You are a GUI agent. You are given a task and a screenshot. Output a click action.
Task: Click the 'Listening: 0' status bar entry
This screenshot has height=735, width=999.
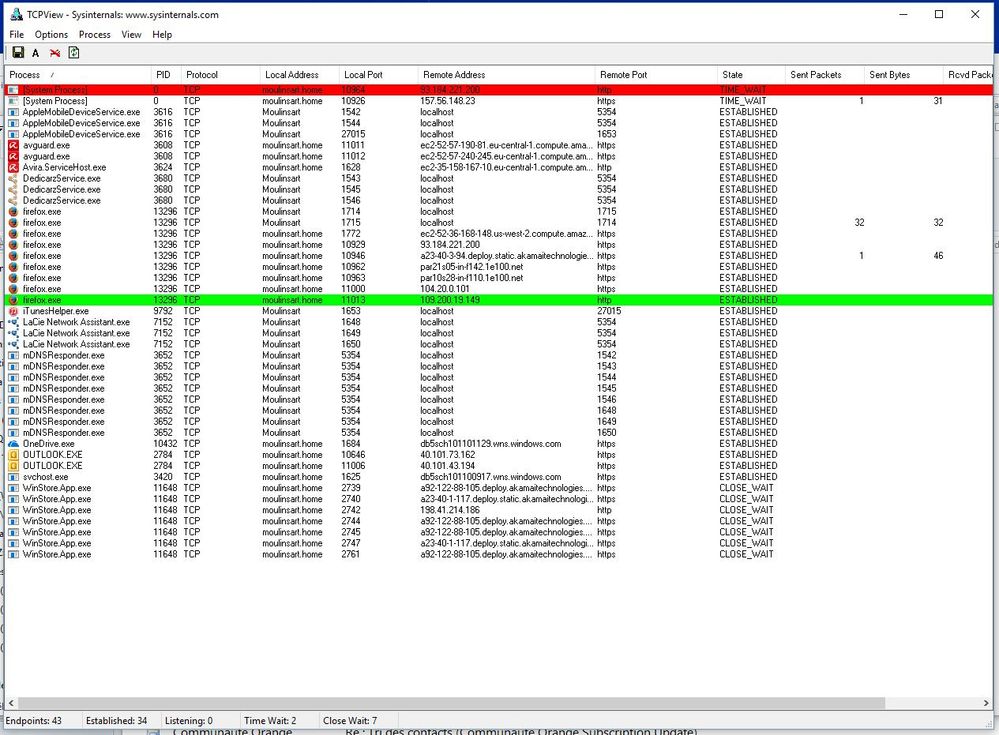click(x=189, y=721)
